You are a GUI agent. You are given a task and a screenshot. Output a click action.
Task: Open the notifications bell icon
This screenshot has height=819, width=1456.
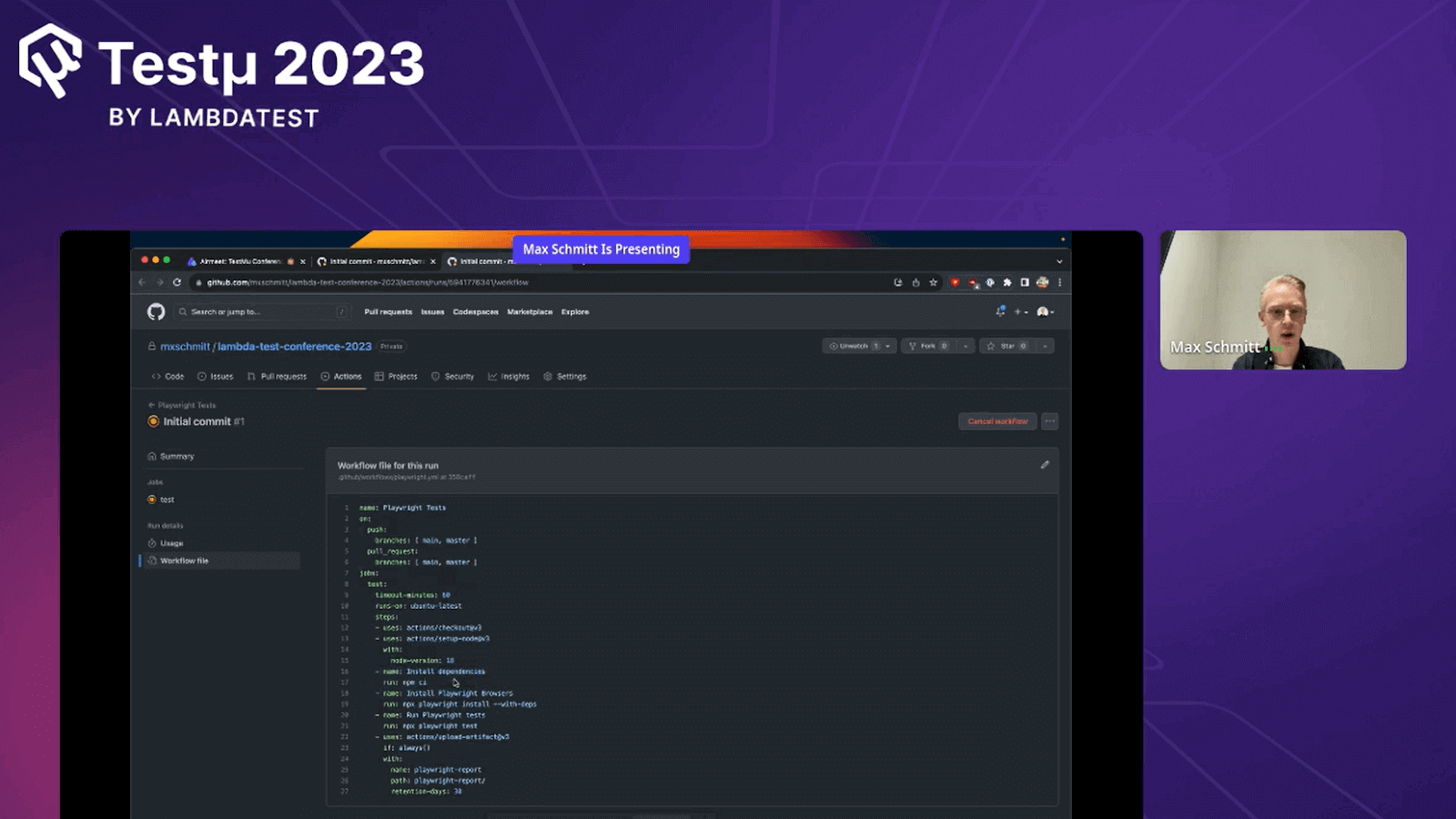[1000, 311]
